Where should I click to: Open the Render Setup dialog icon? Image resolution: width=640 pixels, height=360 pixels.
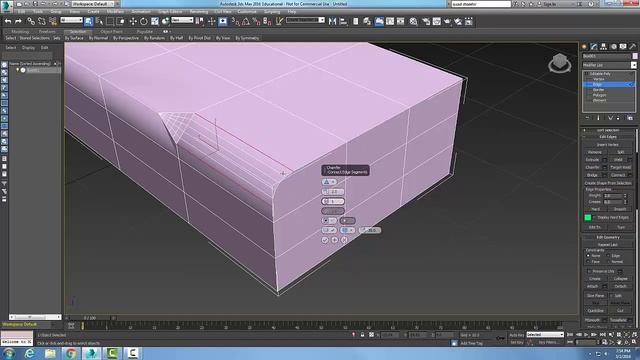coord(426,21)
